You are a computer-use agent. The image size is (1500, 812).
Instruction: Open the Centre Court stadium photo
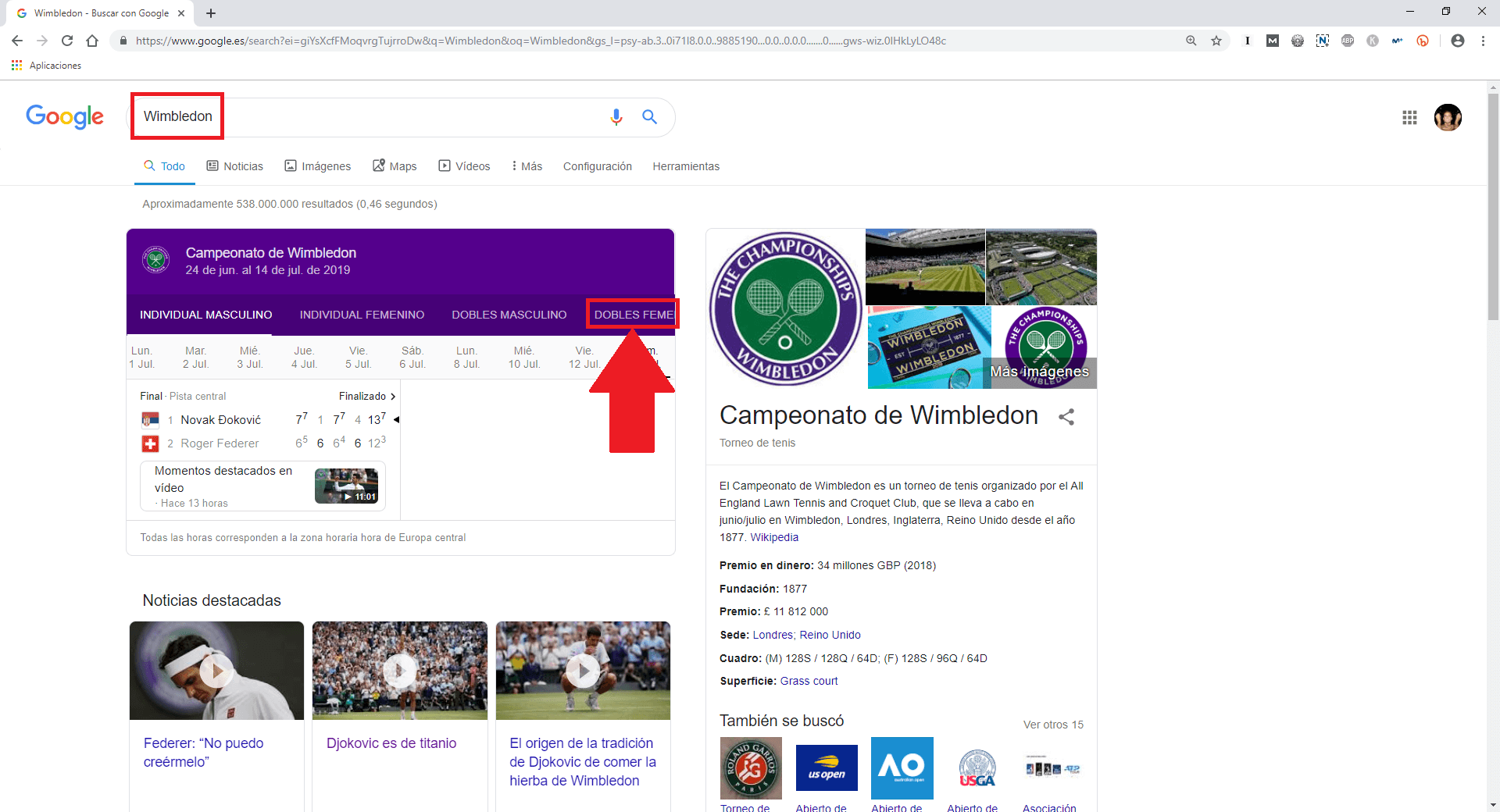click(x=926, y=266)
